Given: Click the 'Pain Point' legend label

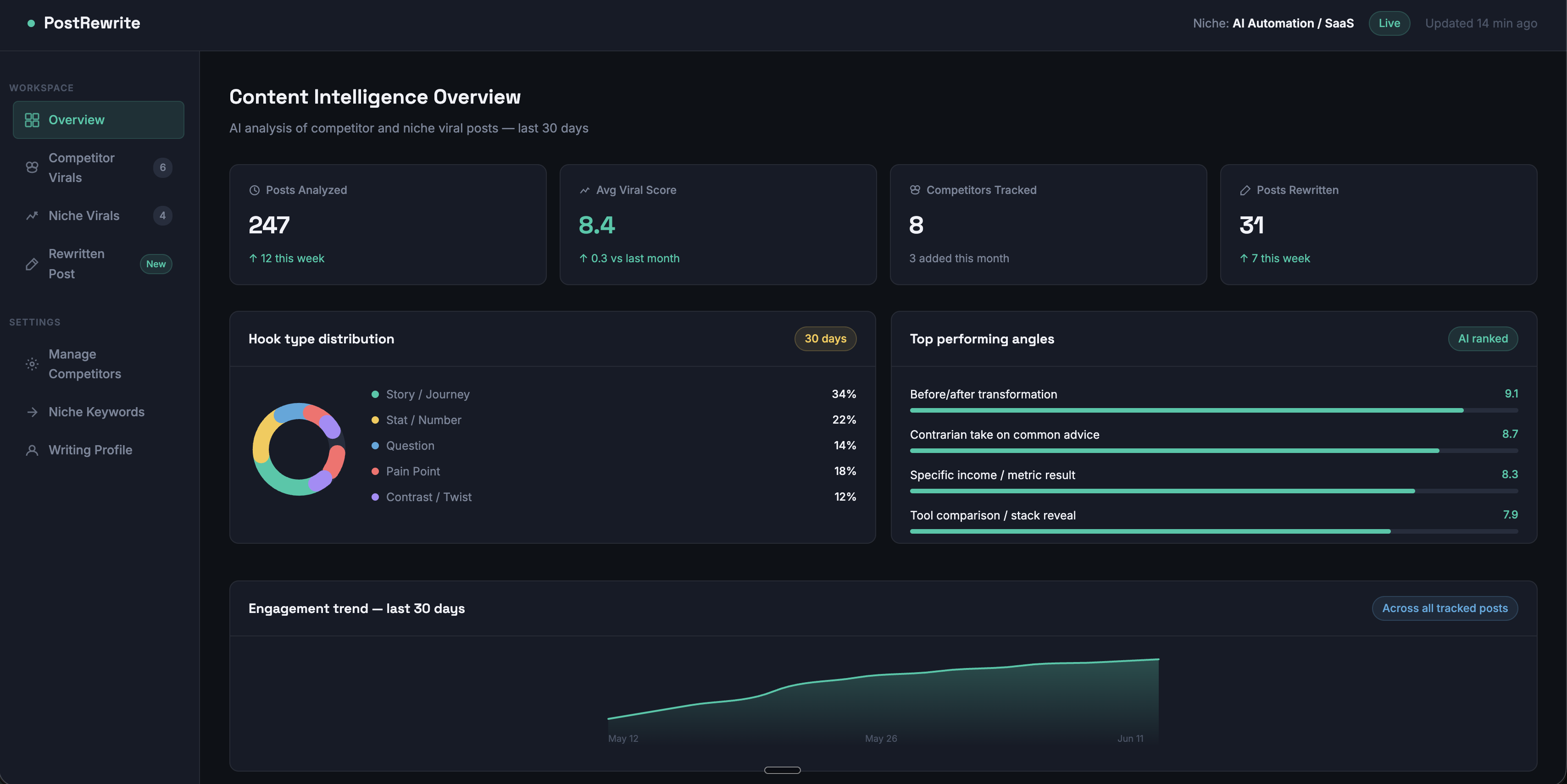Looking at the screenshot, I should (413, 472).
